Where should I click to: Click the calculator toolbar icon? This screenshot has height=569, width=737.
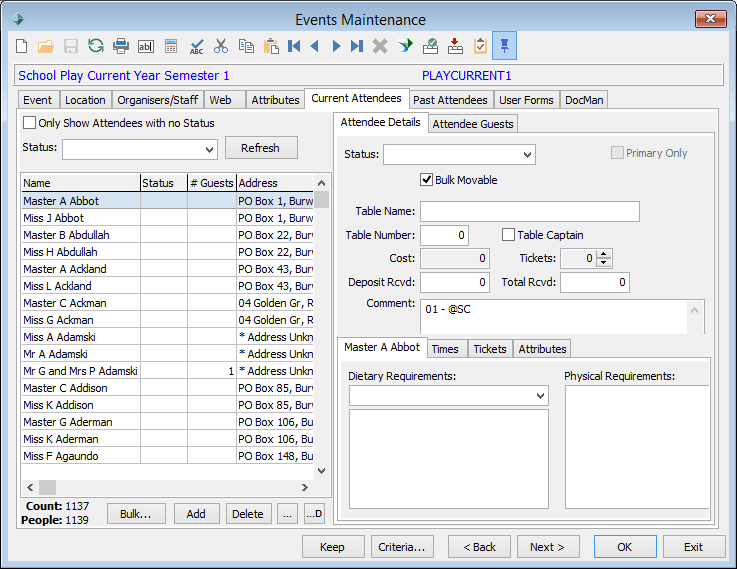pos(171,46)
